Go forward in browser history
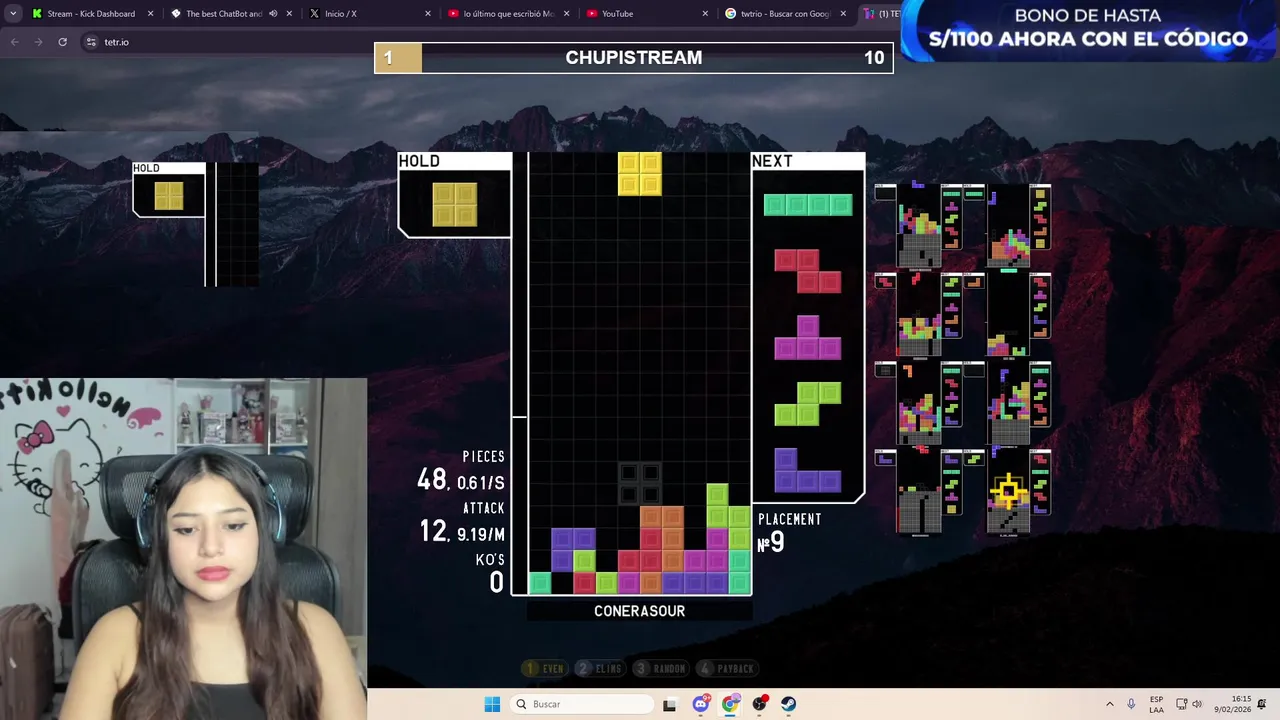The width and height of the screenshot is (1280, 720). [x=38, y=42]
